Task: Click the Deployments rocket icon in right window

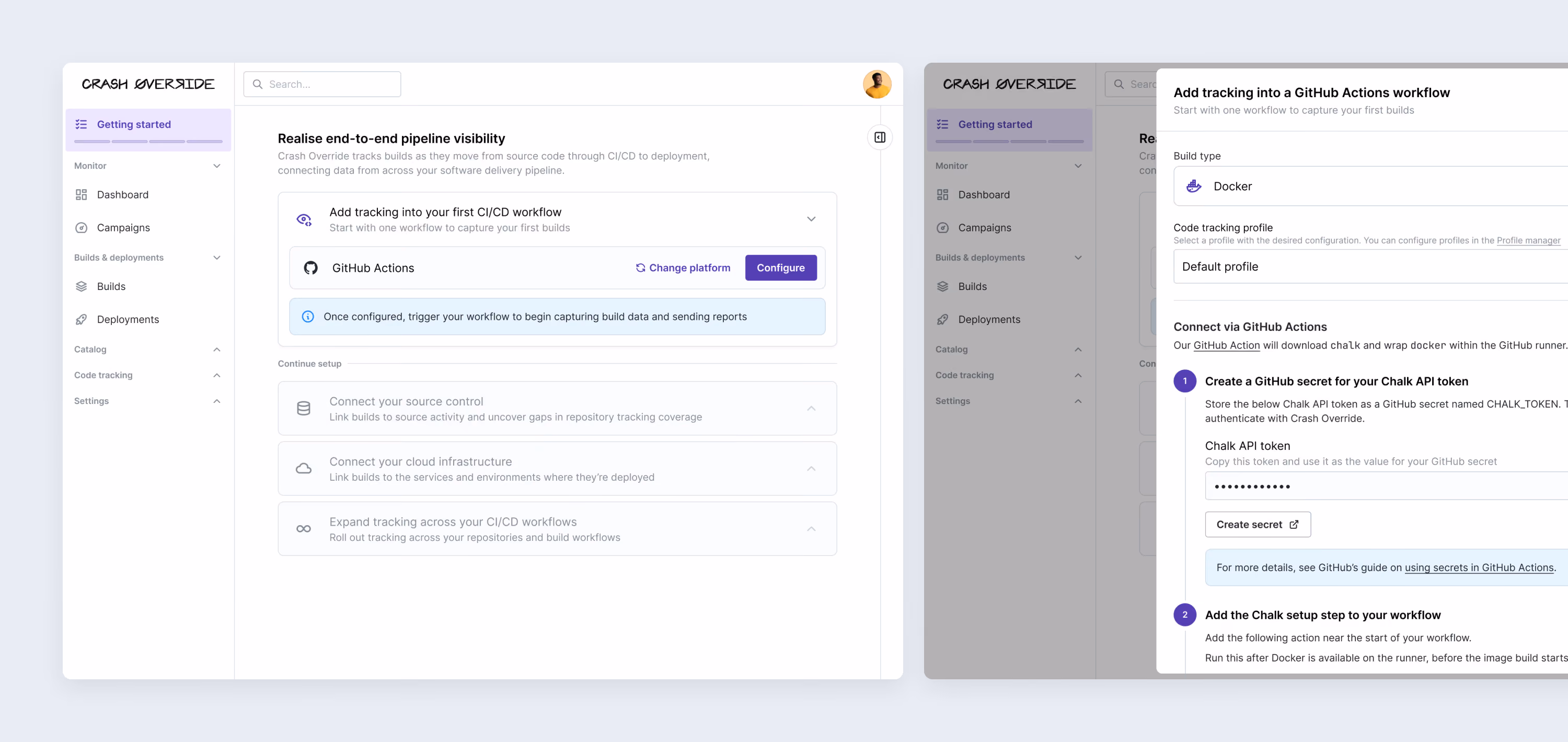Action: (x=942, y=320)
